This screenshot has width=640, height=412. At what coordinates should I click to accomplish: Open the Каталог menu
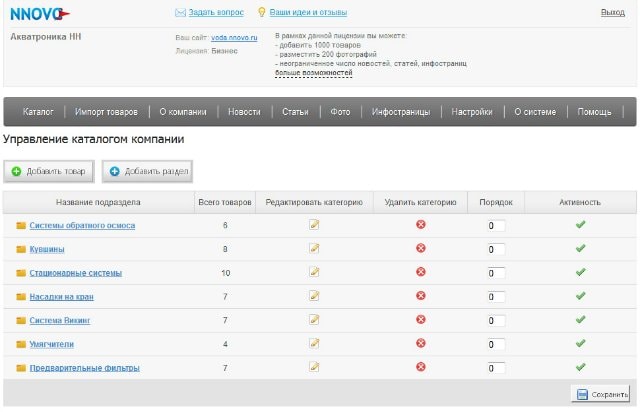pyautogui.click(x=38, y=112)
